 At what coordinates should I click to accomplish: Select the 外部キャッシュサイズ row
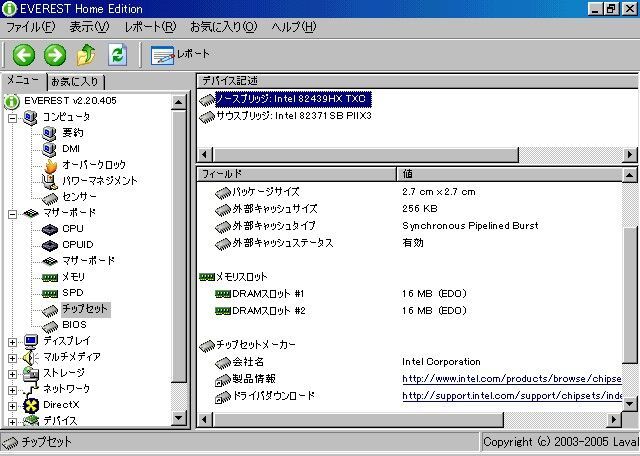(410, 209)
